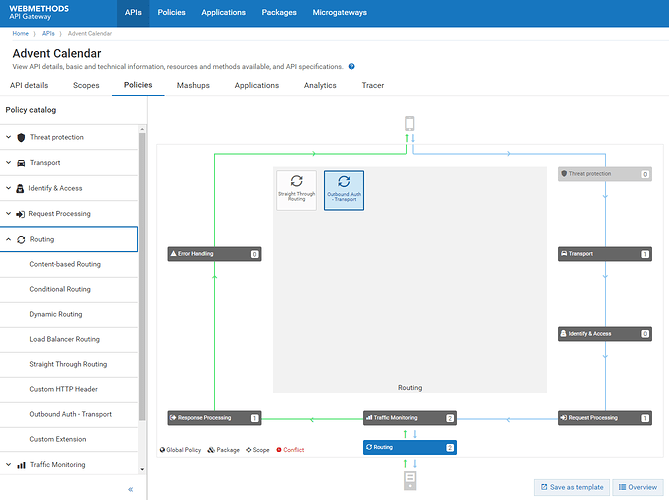Viewport: 669px width, 500px height.
Task: Open the Microgateways menu
Action: click(x=338, y=13)
